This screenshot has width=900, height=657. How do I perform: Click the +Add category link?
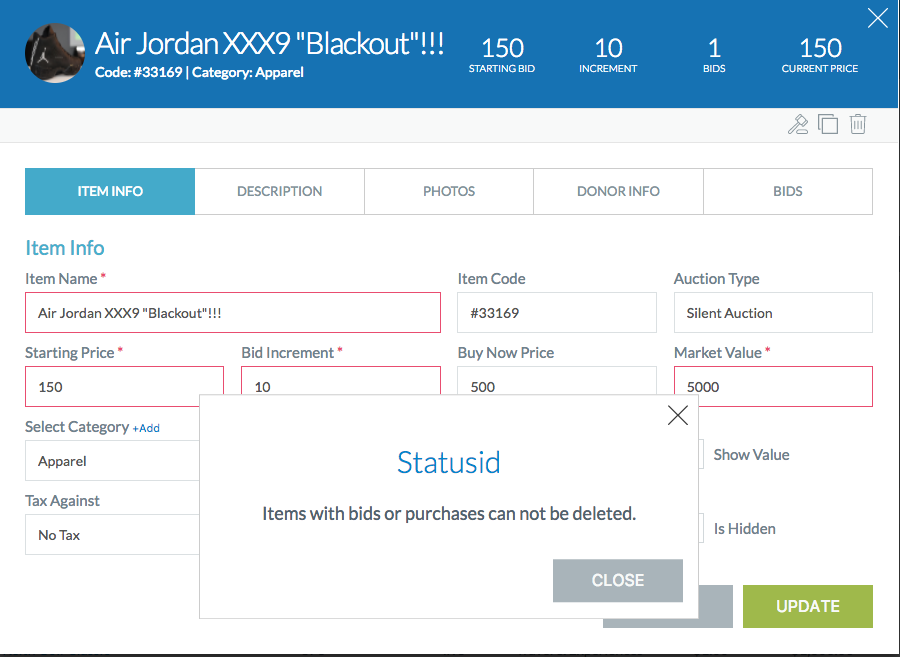click(x=146, y=428)
